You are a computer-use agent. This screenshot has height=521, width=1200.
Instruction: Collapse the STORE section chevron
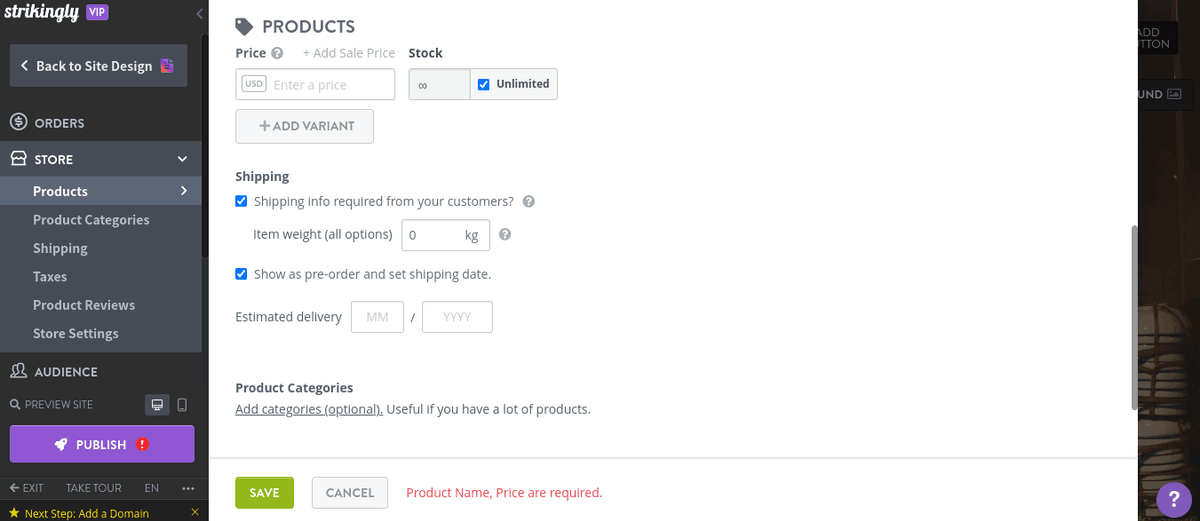(182, 159)
